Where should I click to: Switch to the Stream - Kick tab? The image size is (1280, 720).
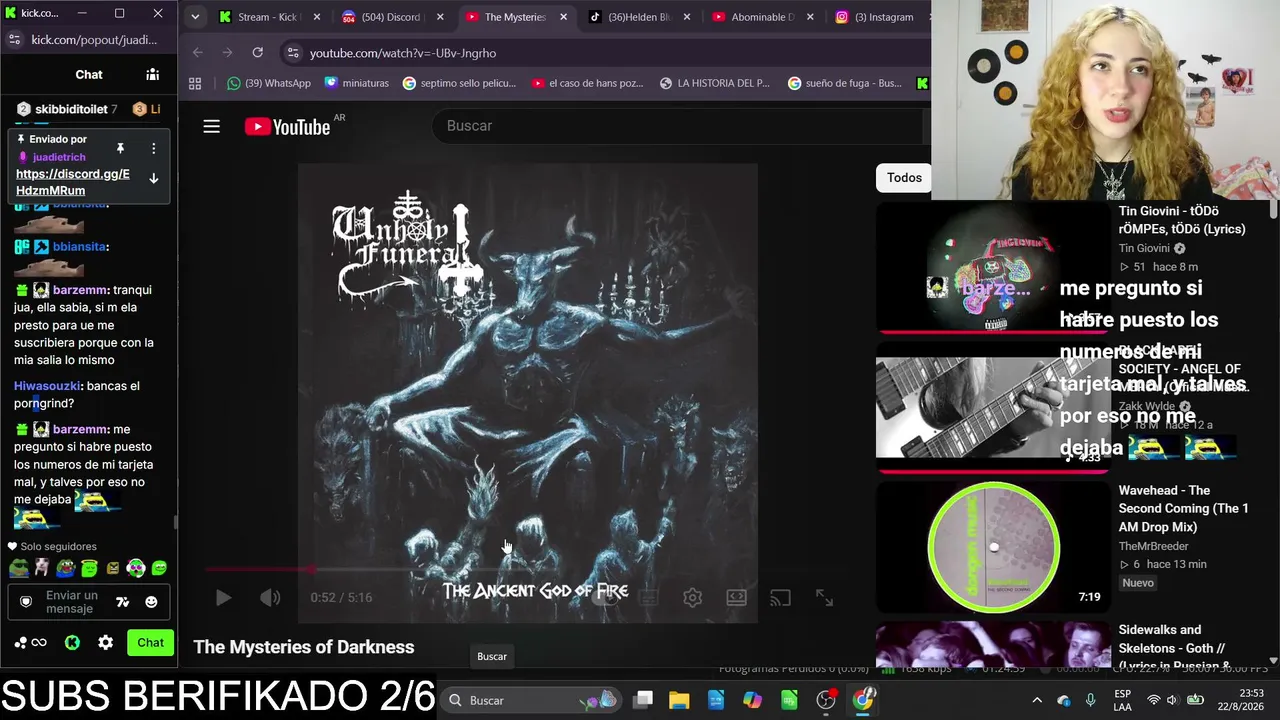pyautogui.click(x=267, y=17)
